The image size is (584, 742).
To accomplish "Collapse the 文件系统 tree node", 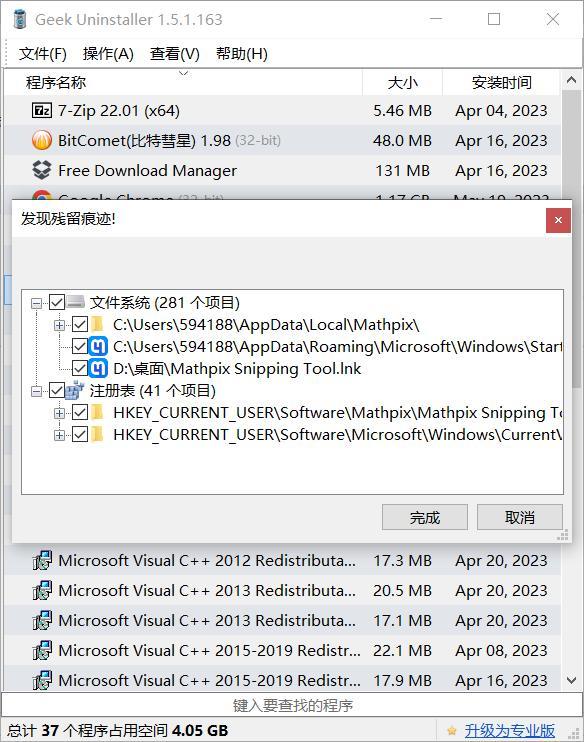I will coord(36,303).
